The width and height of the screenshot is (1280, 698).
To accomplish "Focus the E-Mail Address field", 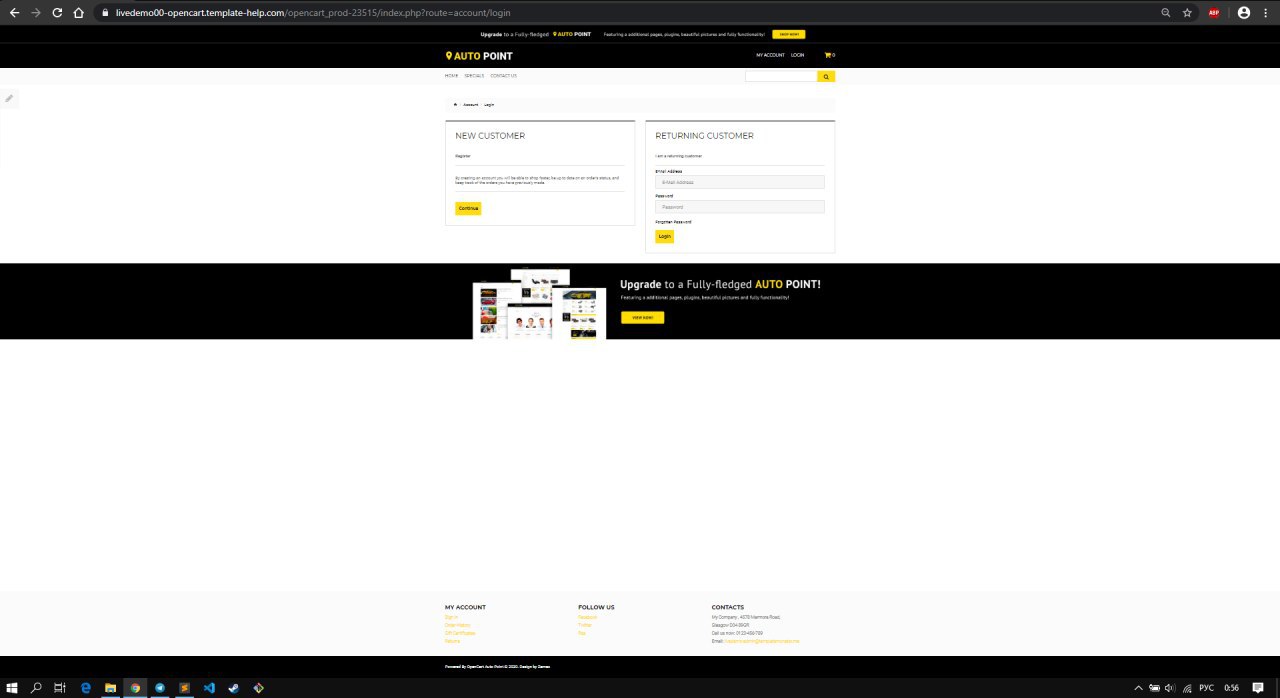I will 740,182.
